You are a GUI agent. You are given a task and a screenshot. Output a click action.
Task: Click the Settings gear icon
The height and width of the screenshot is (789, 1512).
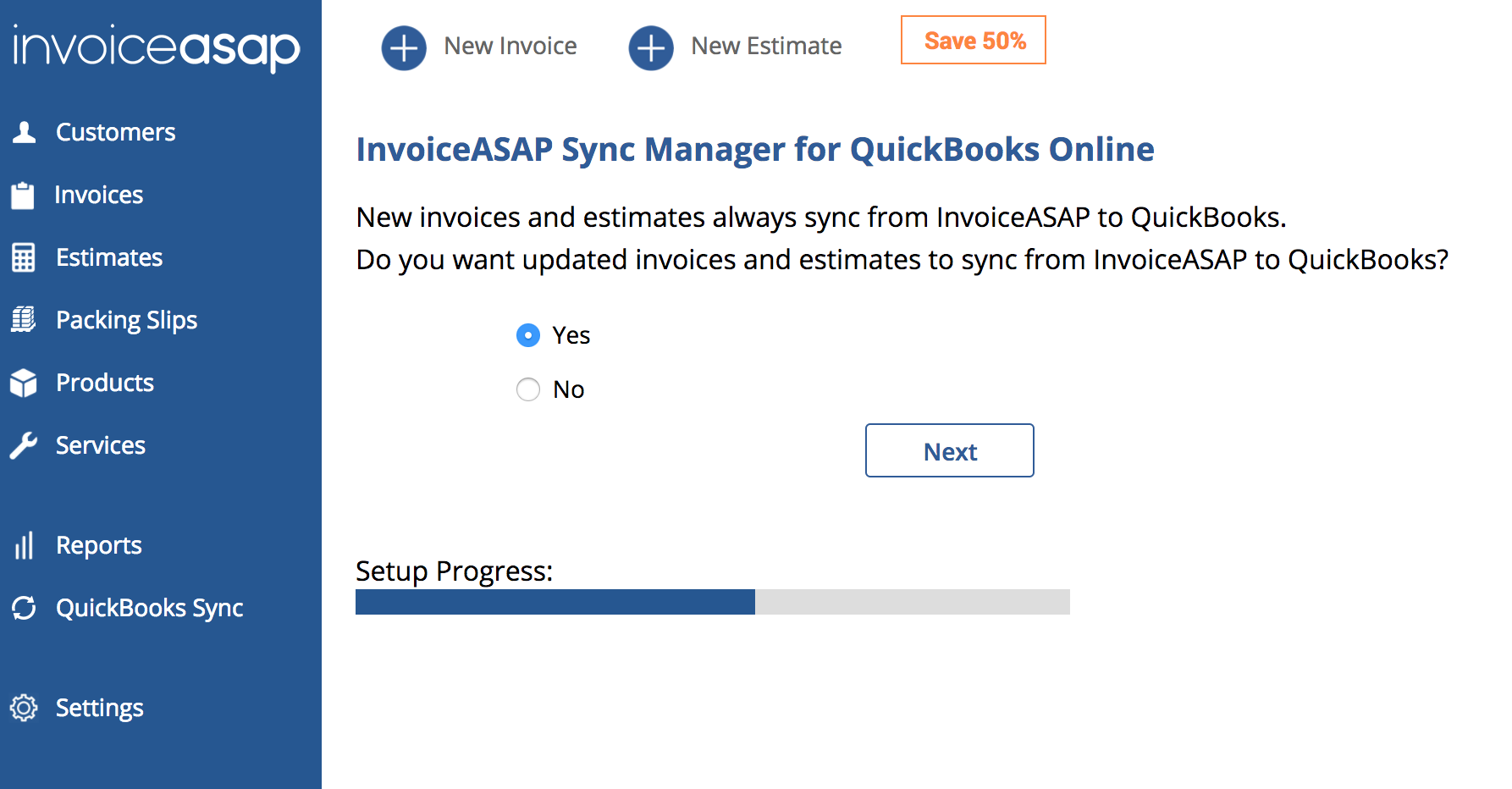click(24, 708)
